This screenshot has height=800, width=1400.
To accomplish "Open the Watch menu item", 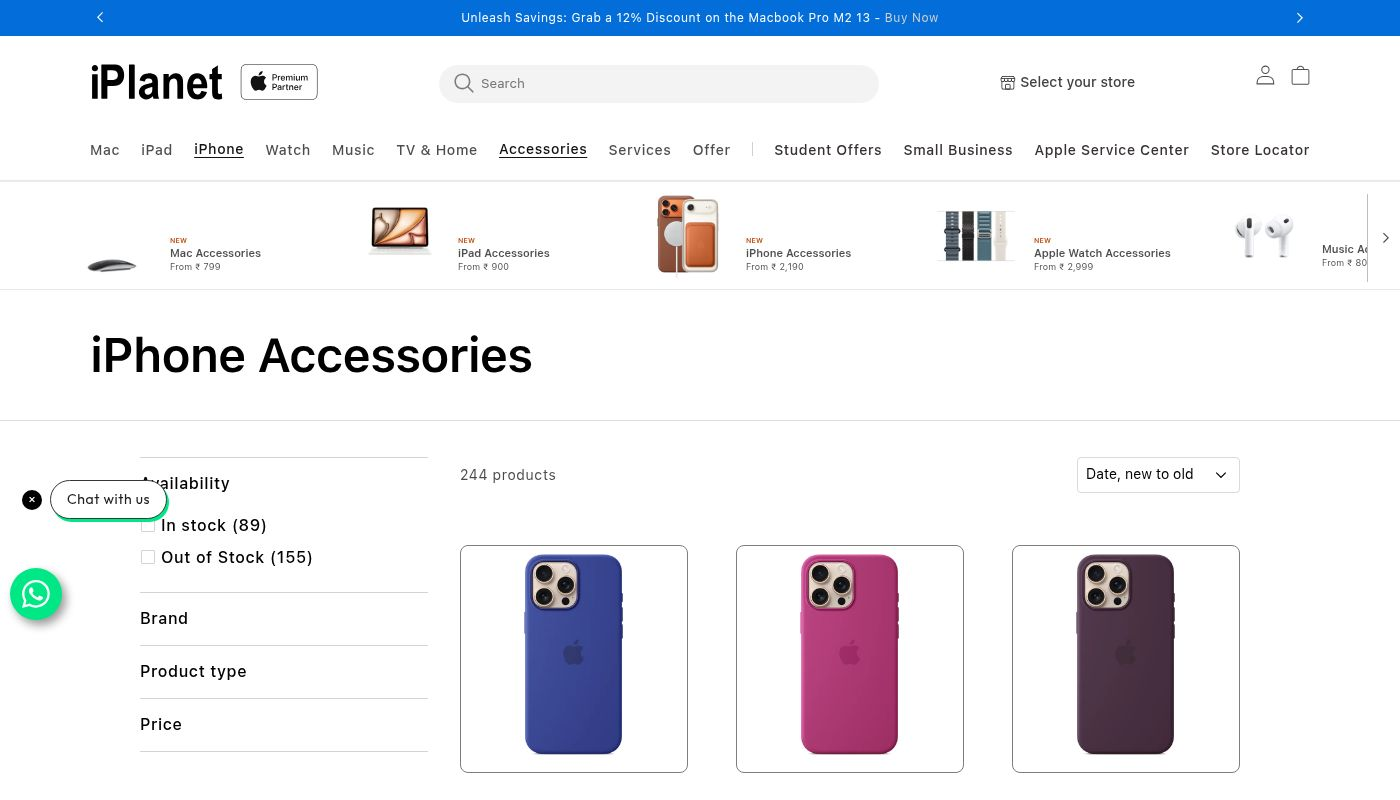I will coord(288,150).
